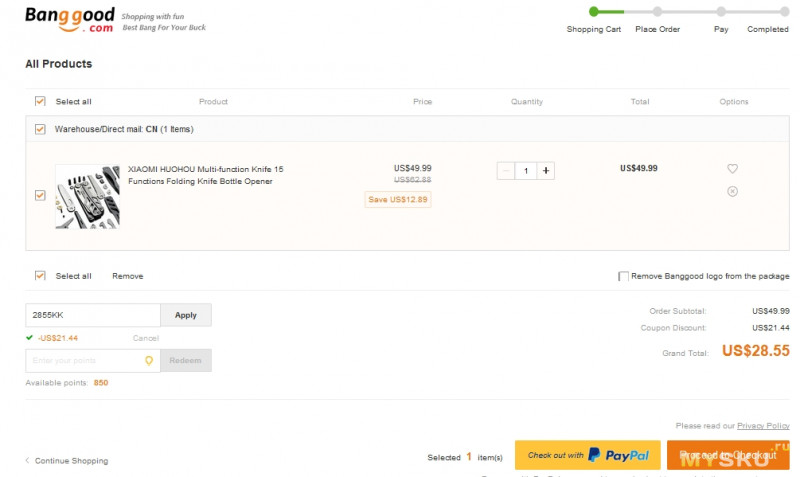Click the Completed step label
The image size is (800, 477).
click(768, 29)
